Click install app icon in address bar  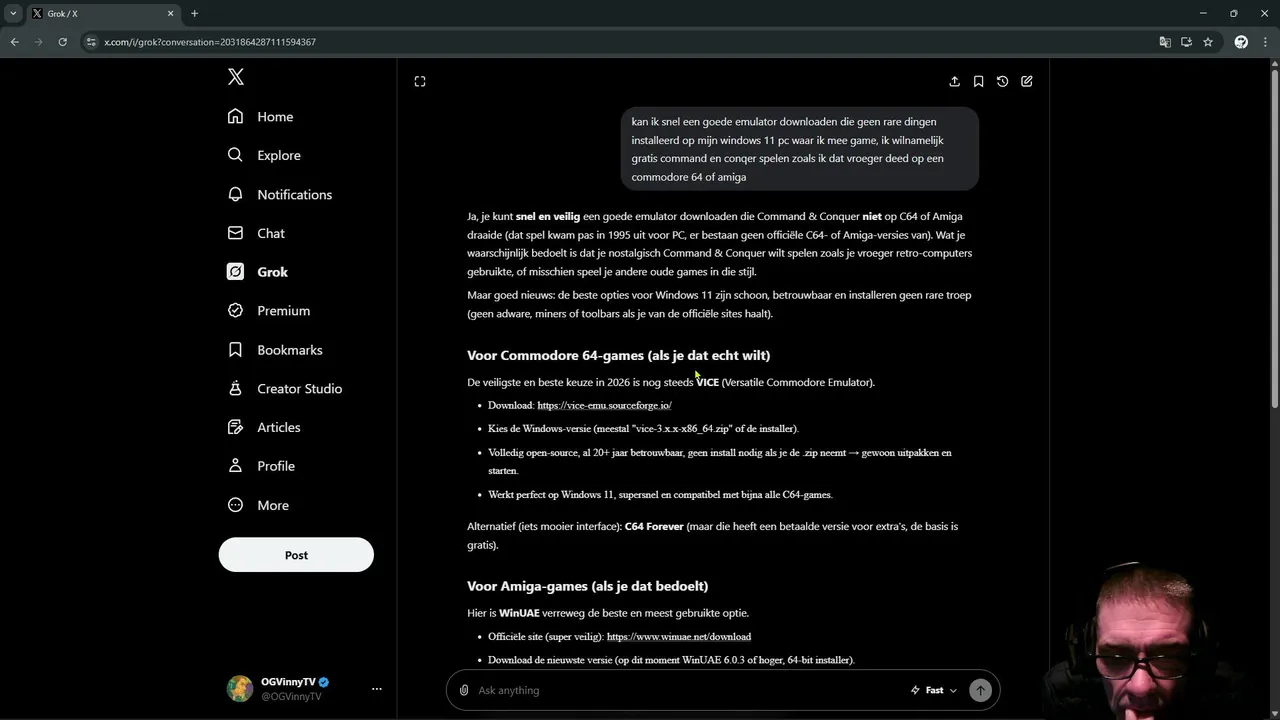point(1186,42)
